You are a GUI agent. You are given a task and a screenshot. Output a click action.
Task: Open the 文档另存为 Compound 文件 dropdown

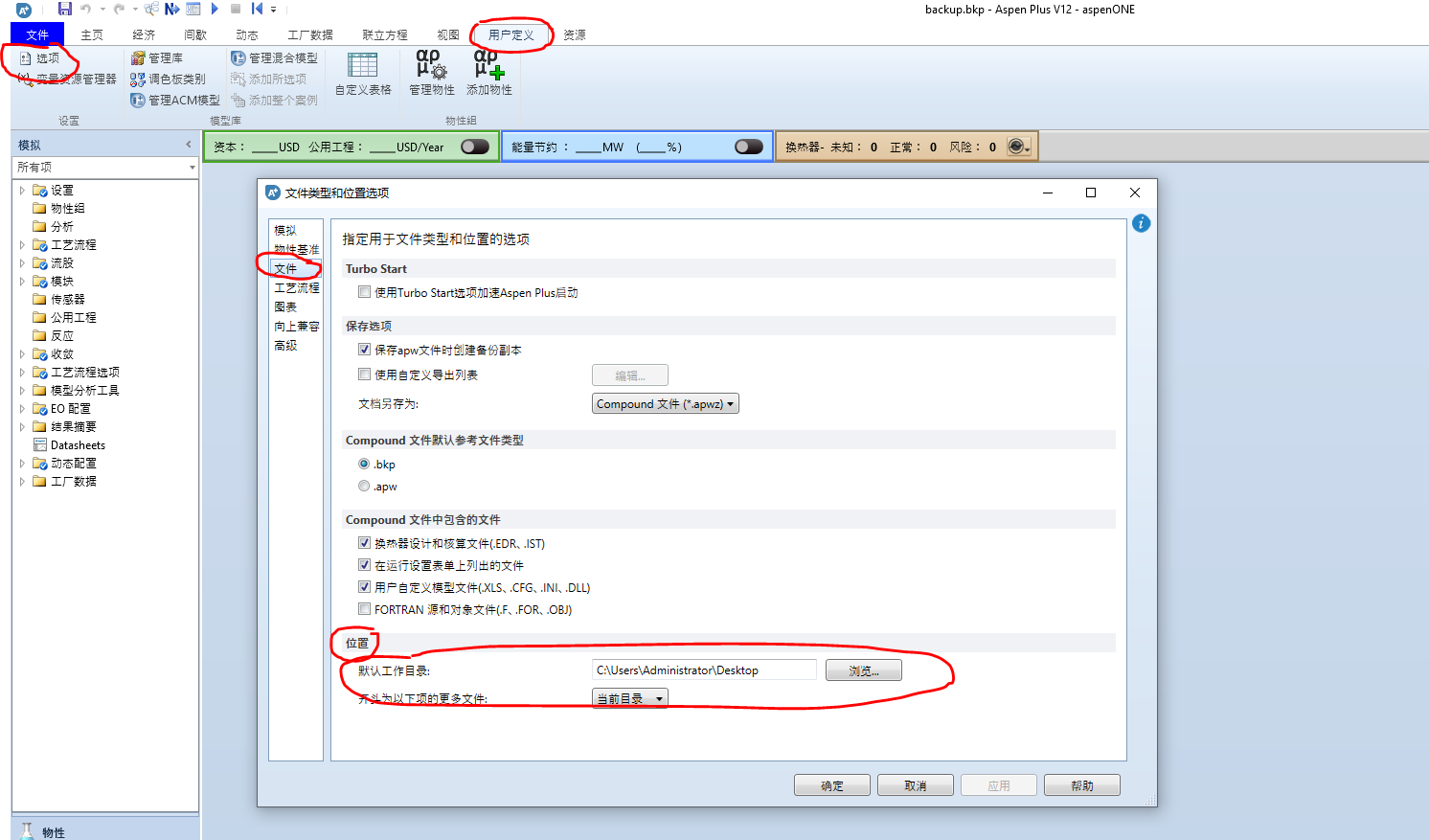665,404
